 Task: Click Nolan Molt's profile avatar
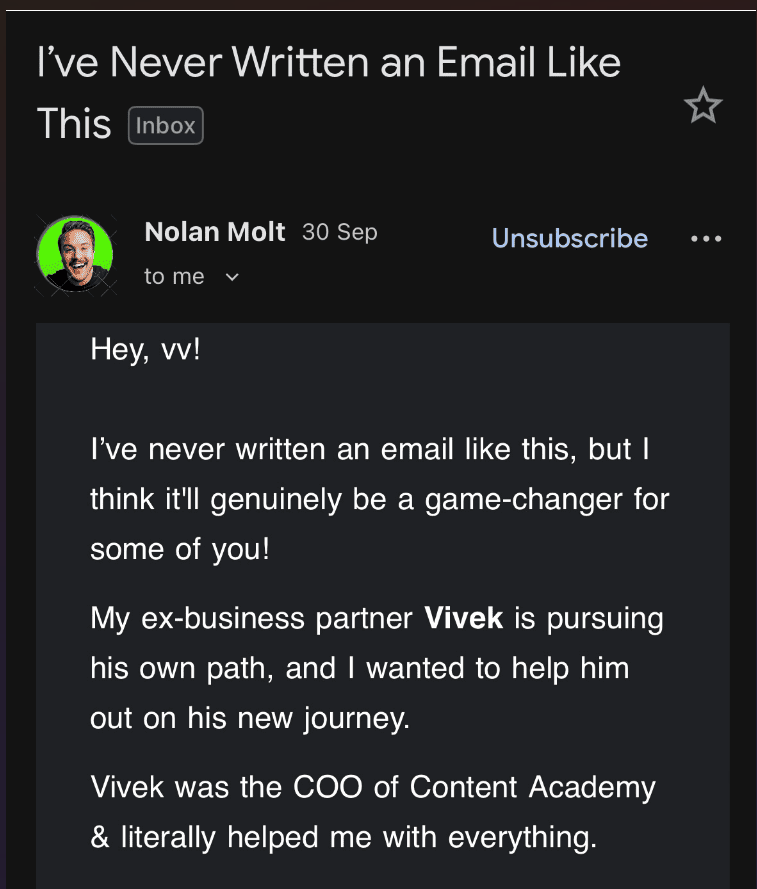click(74, 255)
